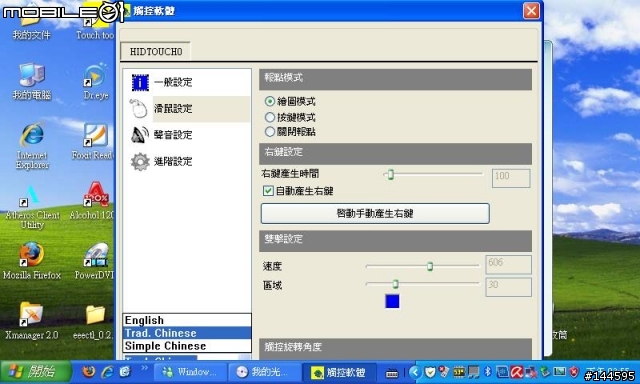Image resolution: width=640 pixels, height=384 pixels.
Task: Switch to 我的光... taskbar button
Action: (264, 372)
